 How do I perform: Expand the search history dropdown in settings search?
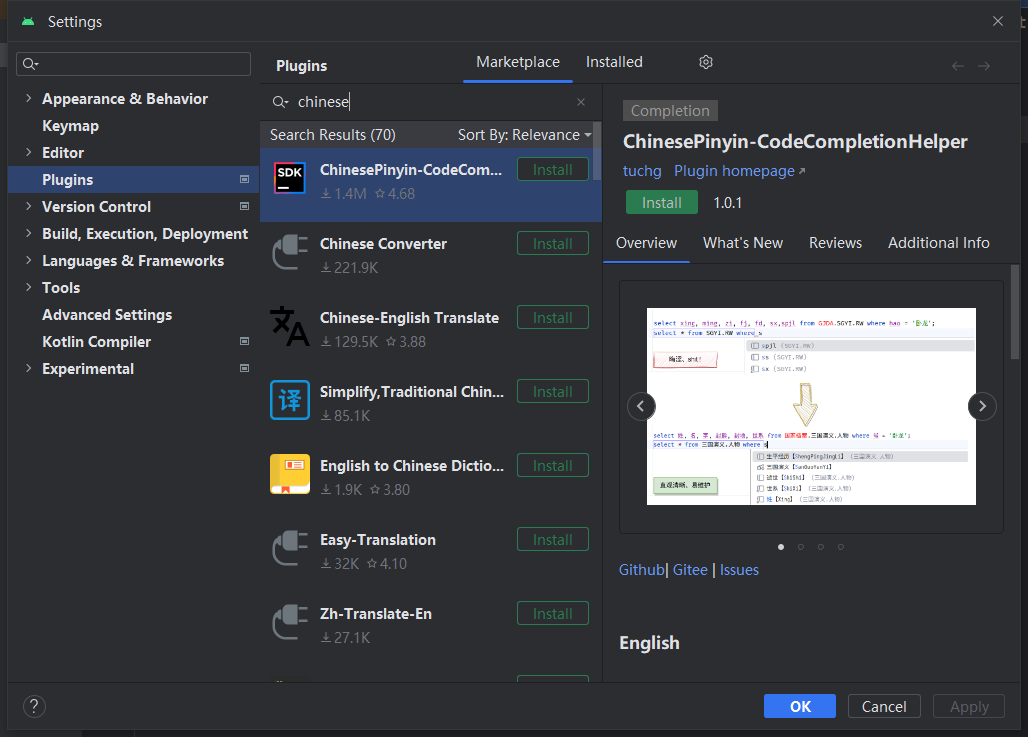[x=30, y=64]
